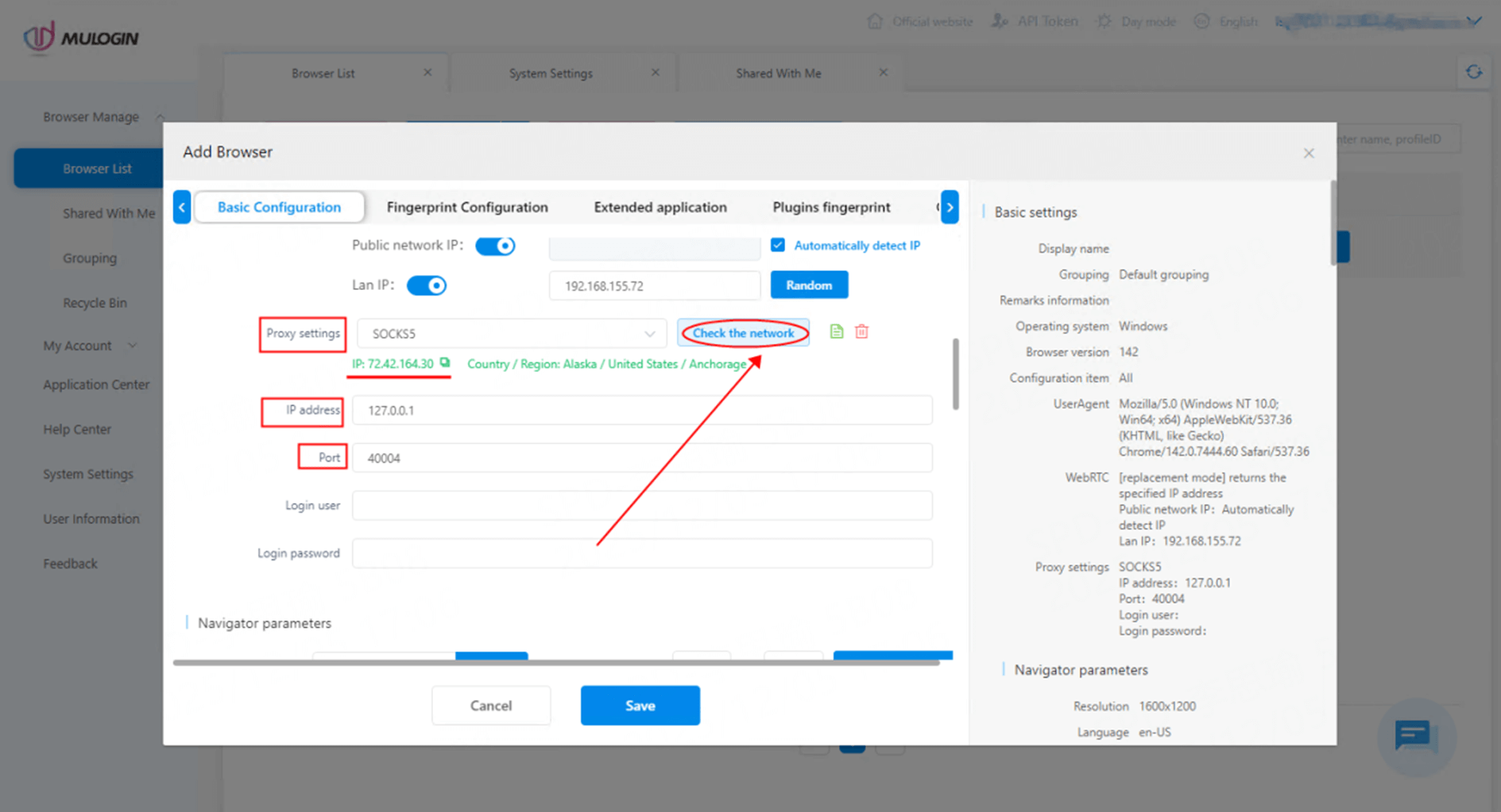Click the refresh icon near the tab bar
Screen dimensions: 1501x812
tap(1475, 72)
